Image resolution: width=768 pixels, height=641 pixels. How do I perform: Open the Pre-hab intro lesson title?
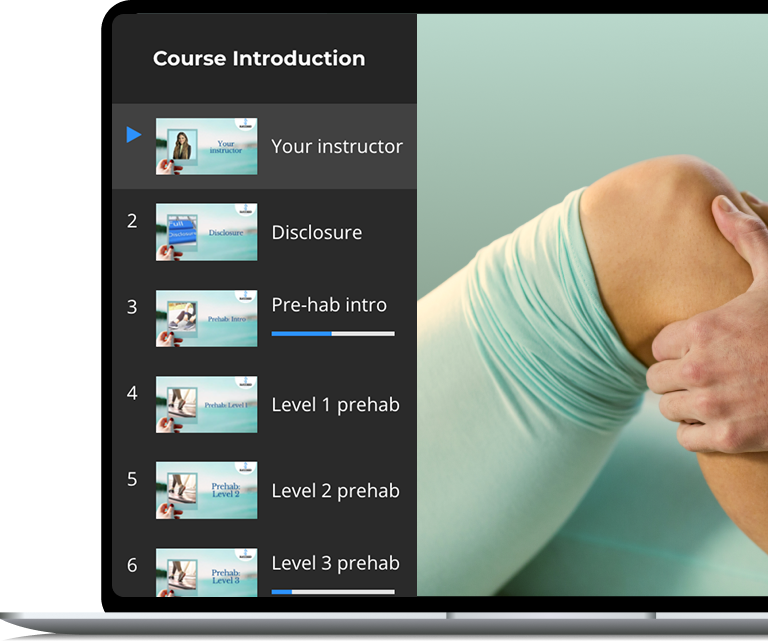click(x=329, y=305)
